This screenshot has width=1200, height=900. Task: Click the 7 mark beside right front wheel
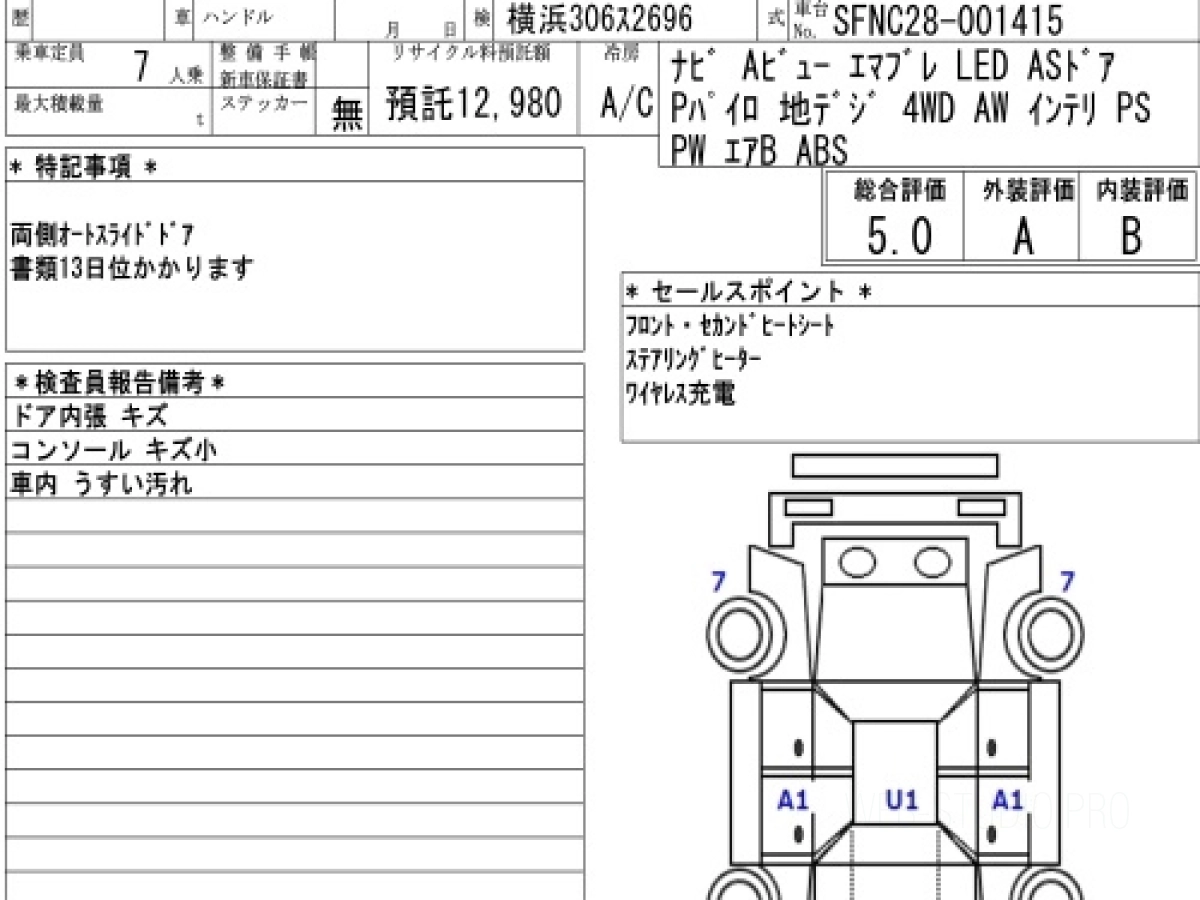point(1067,581)
